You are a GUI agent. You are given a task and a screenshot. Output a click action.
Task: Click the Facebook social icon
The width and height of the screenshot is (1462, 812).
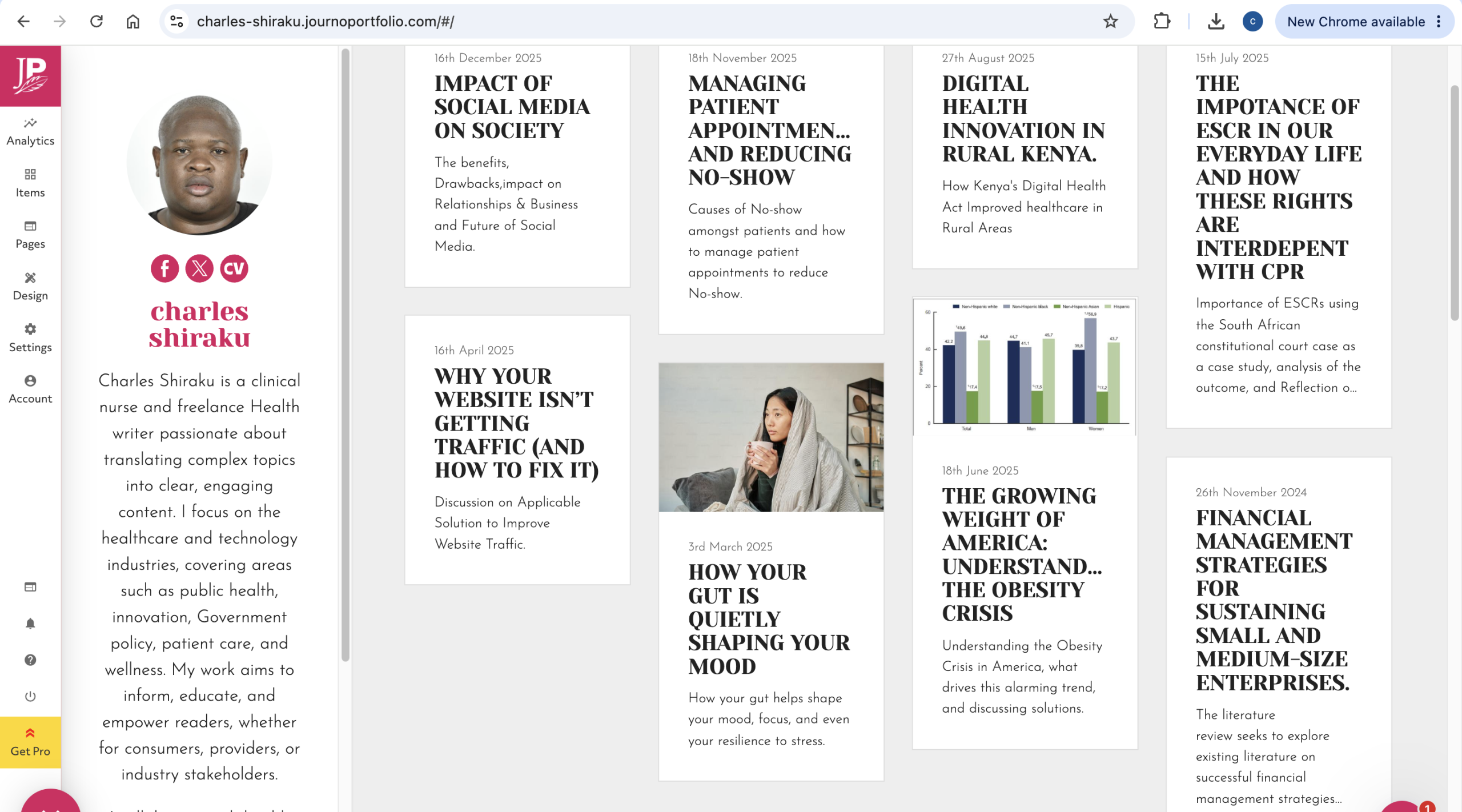tap(164, 268)
